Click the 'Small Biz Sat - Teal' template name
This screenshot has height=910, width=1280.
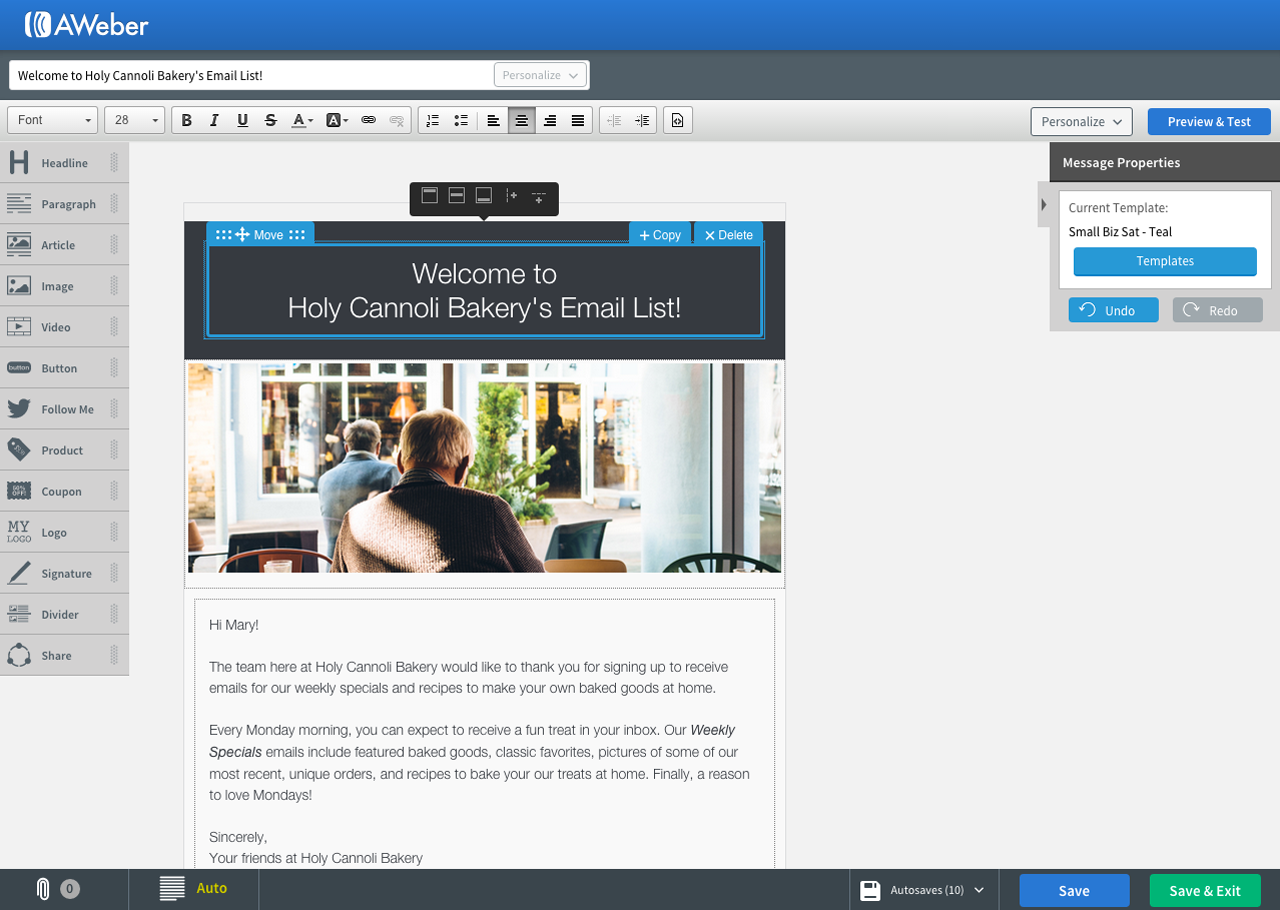[x=1120, y=232]
